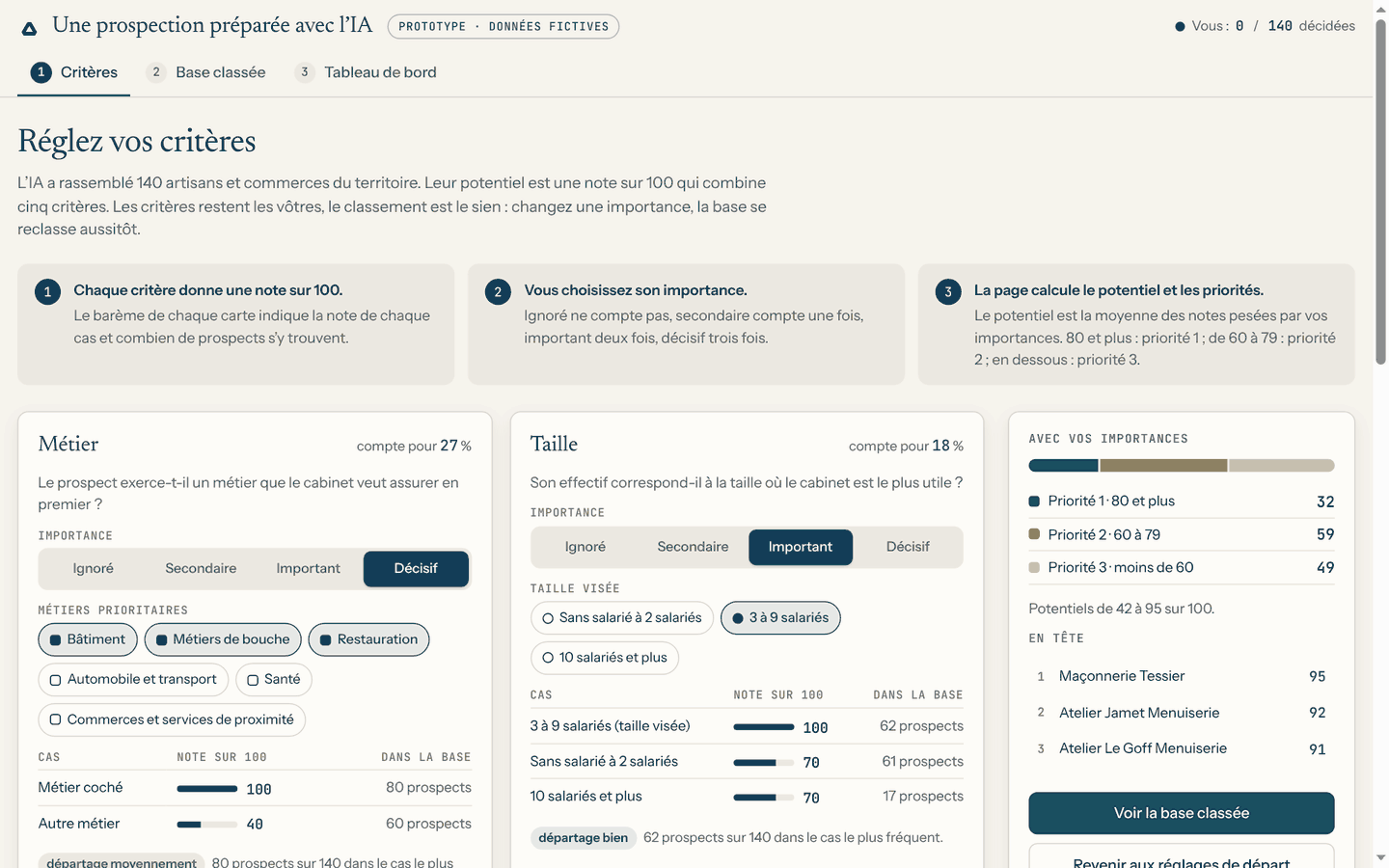1389x868 pixels.
Task: Click the step 3 circle beside Tableau de bord
Action: [305, 72]
